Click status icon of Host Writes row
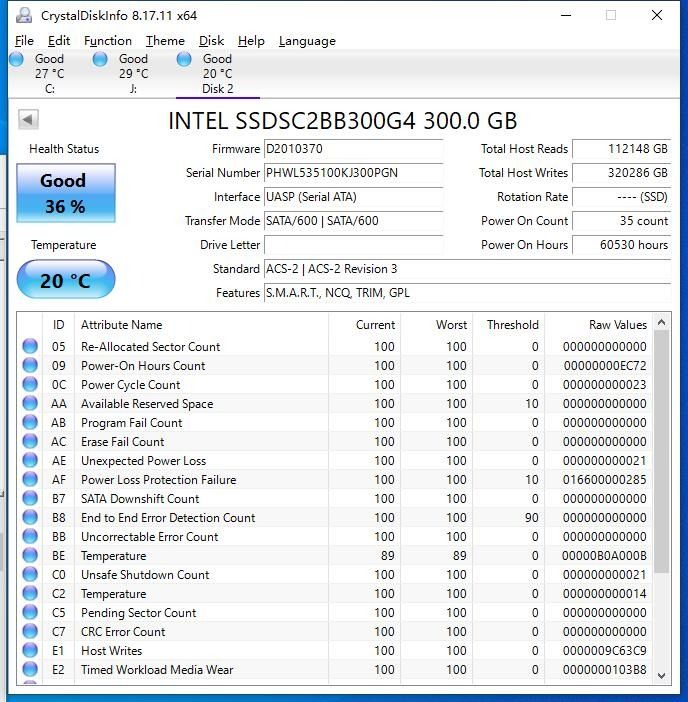Image resolution: width=688 pixels, height=702 pixels. (x=30, y=651)
